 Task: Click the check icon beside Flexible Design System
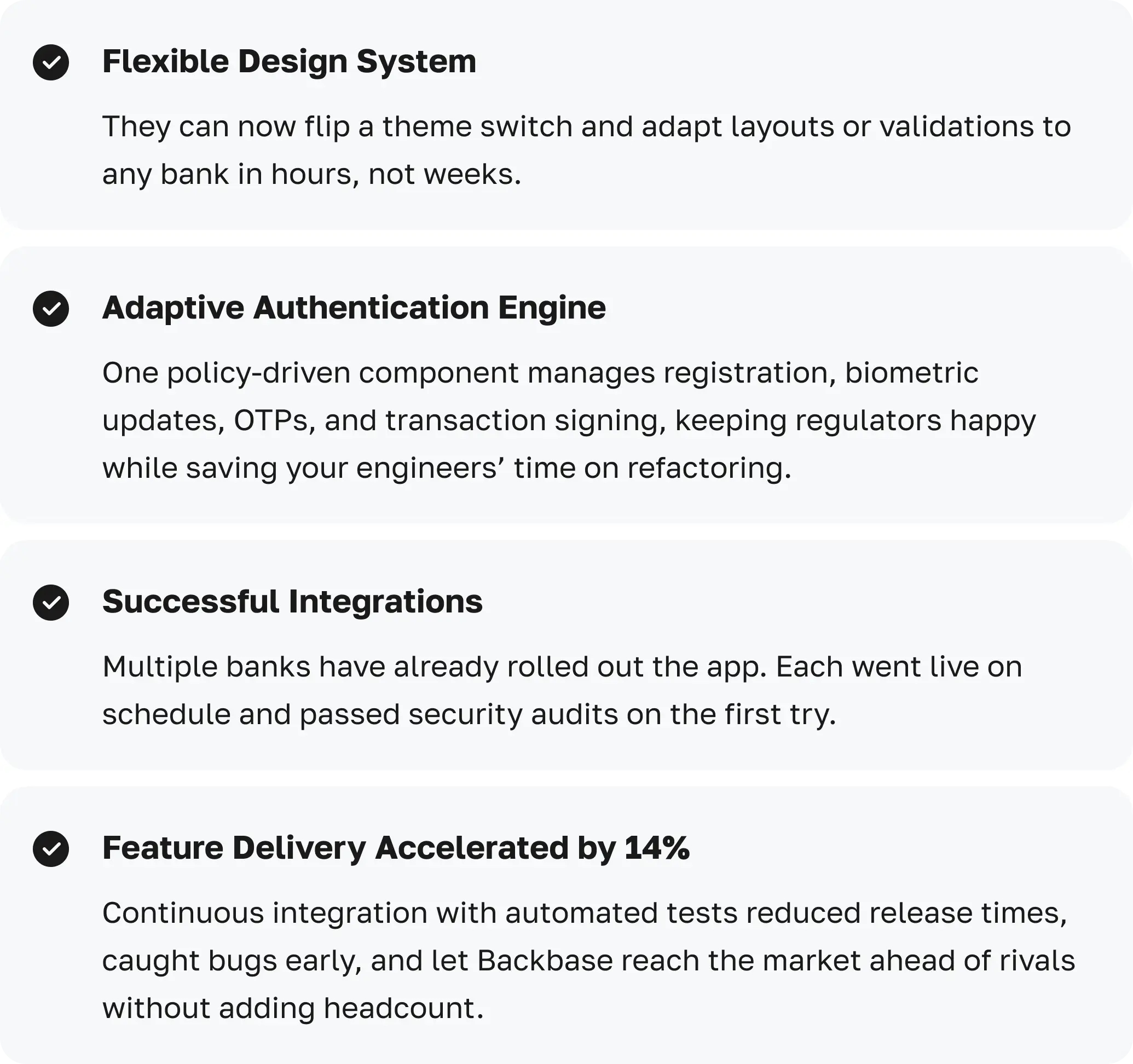tap(51, 62)
